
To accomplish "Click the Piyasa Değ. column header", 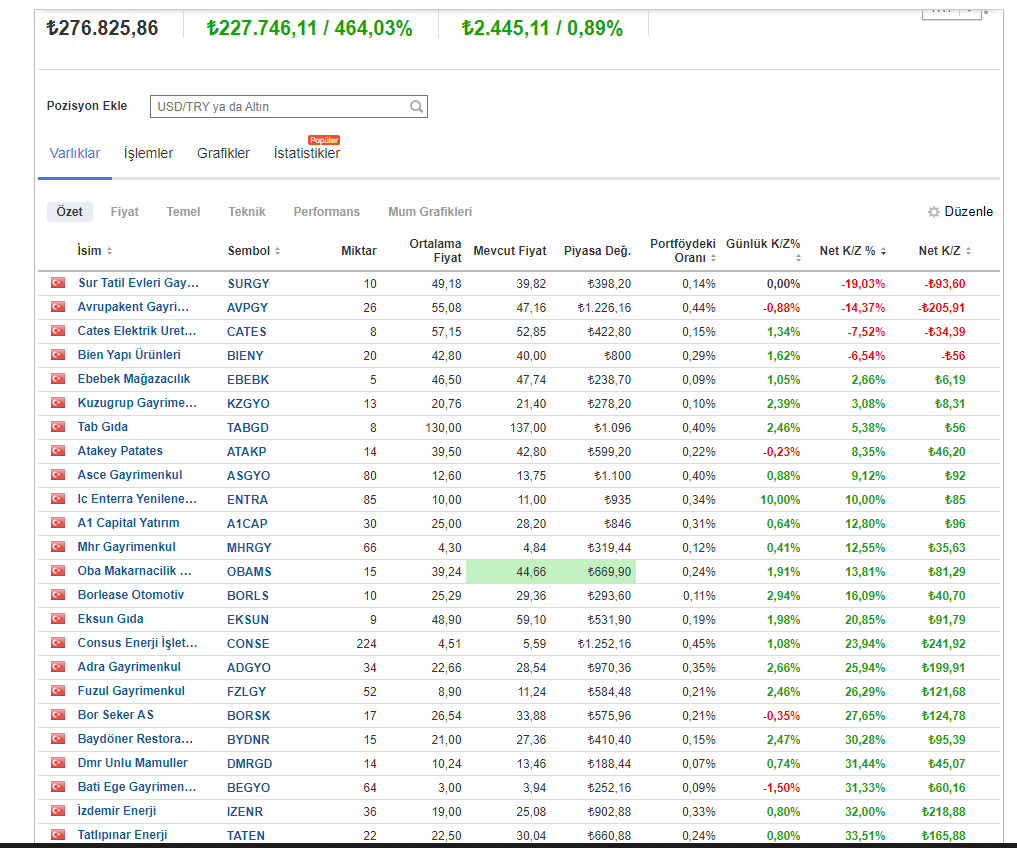I will coord(597,251).
